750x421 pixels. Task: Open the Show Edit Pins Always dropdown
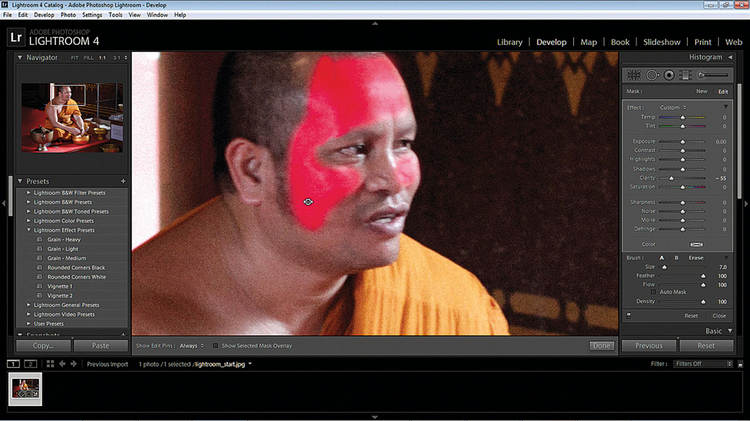[x=191, y=345]
